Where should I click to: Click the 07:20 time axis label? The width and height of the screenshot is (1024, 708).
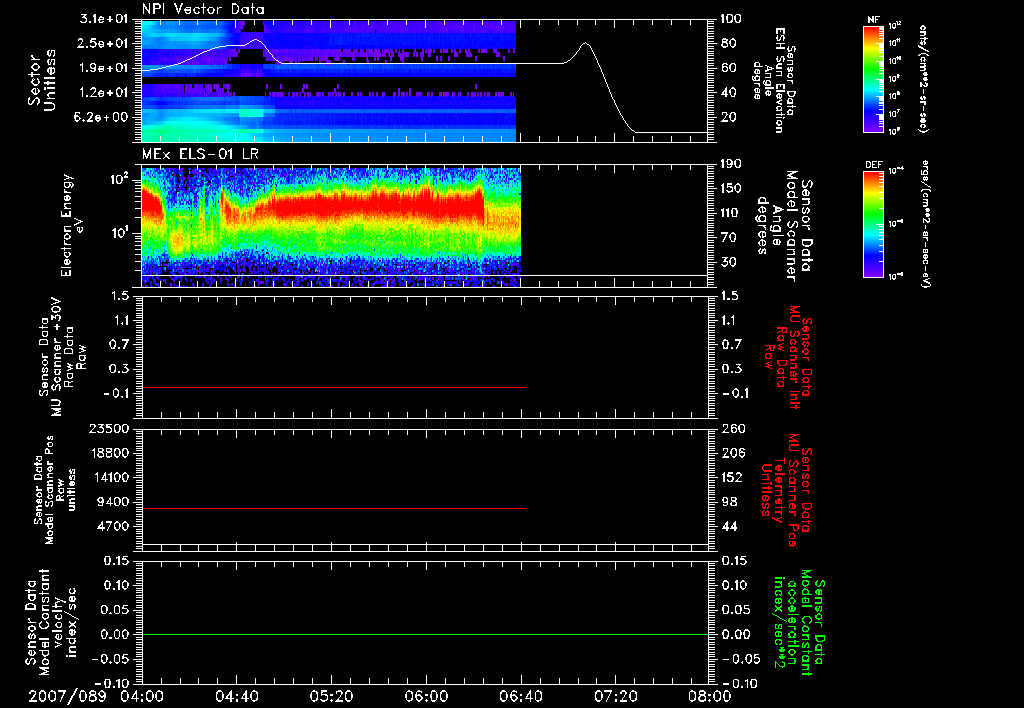pyautogui.click(x=615, y=696)
